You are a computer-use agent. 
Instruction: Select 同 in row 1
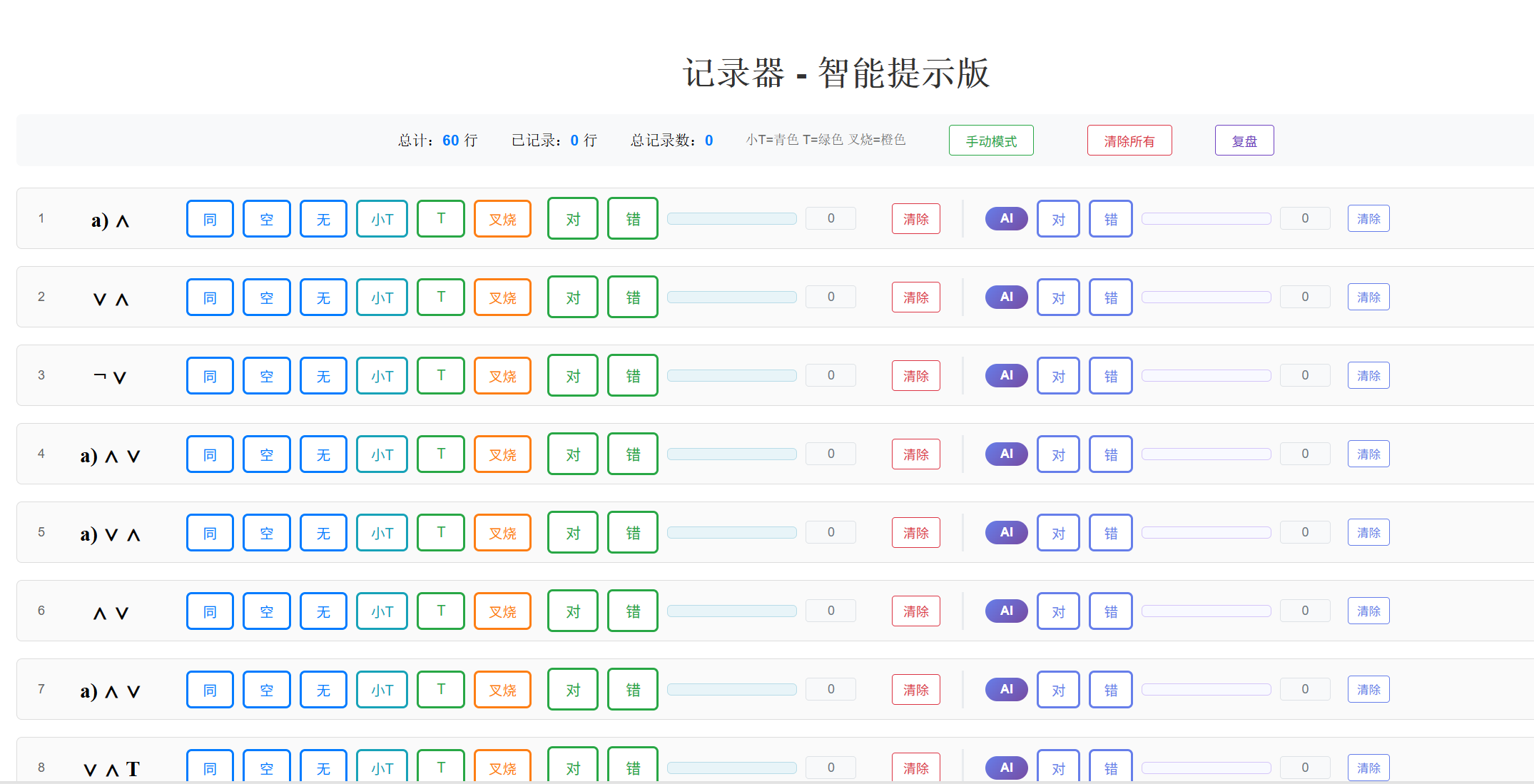210,219
